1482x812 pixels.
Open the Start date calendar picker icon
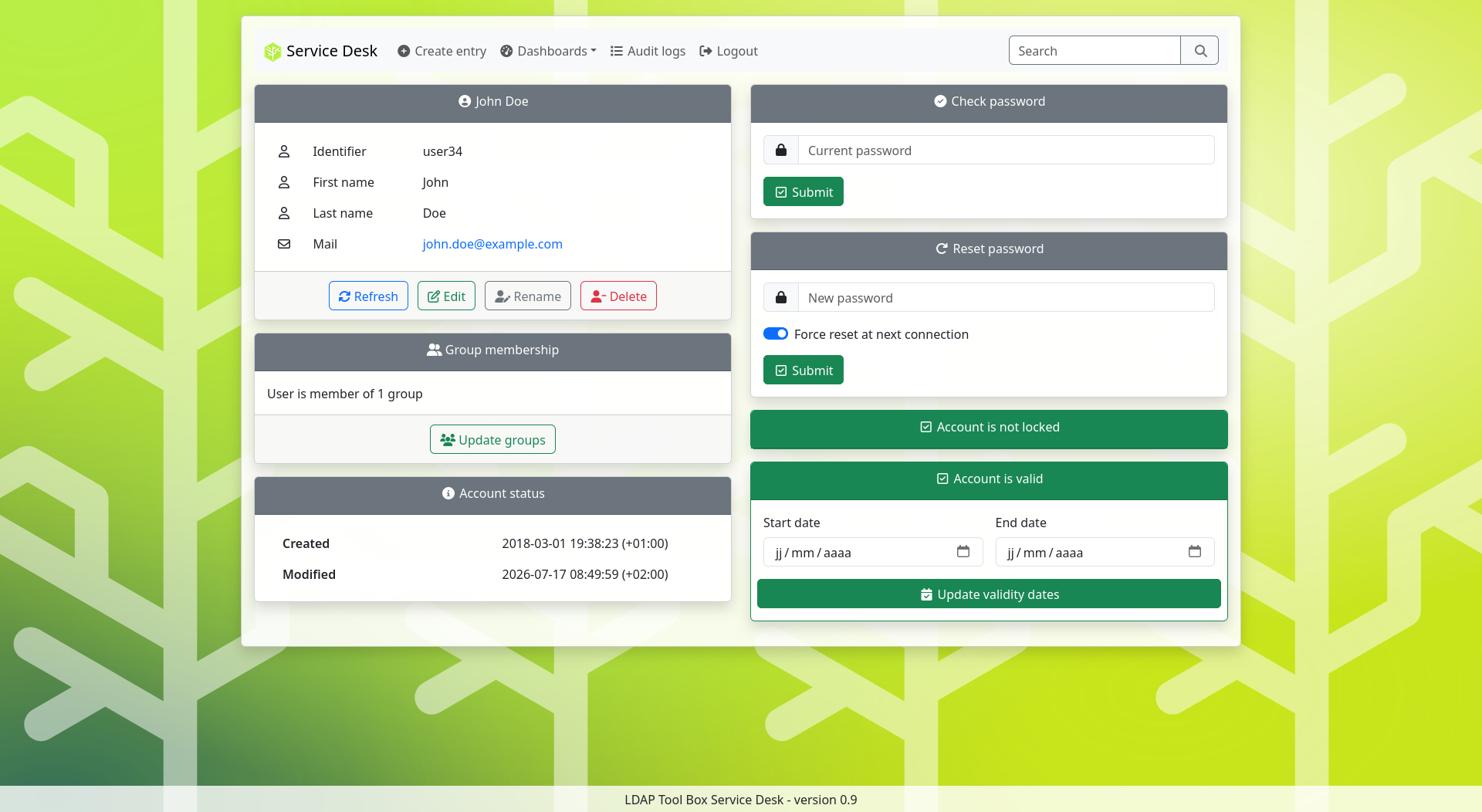pos(963,552)
